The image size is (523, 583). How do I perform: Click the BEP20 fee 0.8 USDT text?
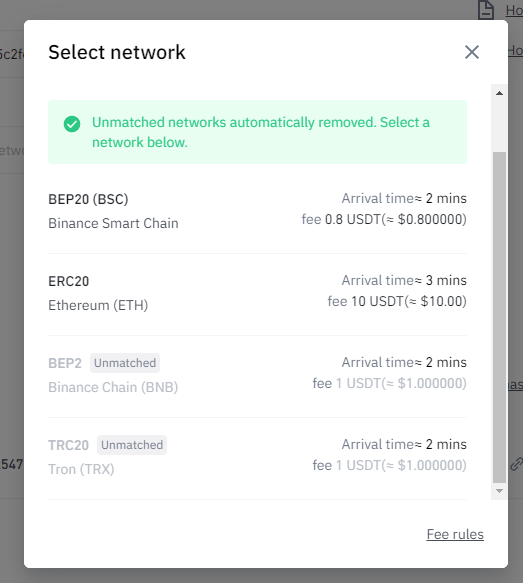tap(384, 219)
